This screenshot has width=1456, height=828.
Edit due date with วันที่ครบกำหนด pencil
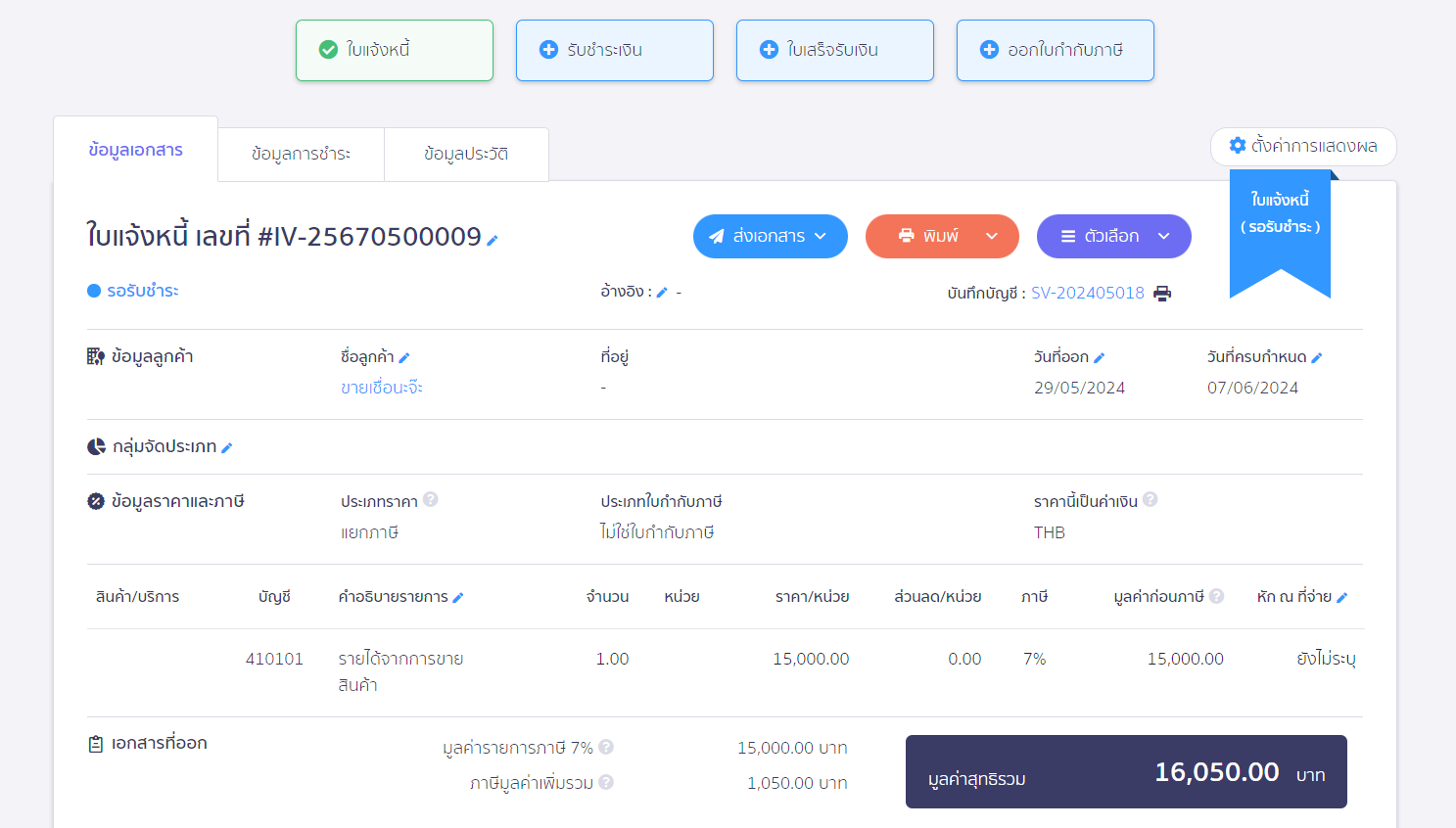click(x=1317, y=358)
